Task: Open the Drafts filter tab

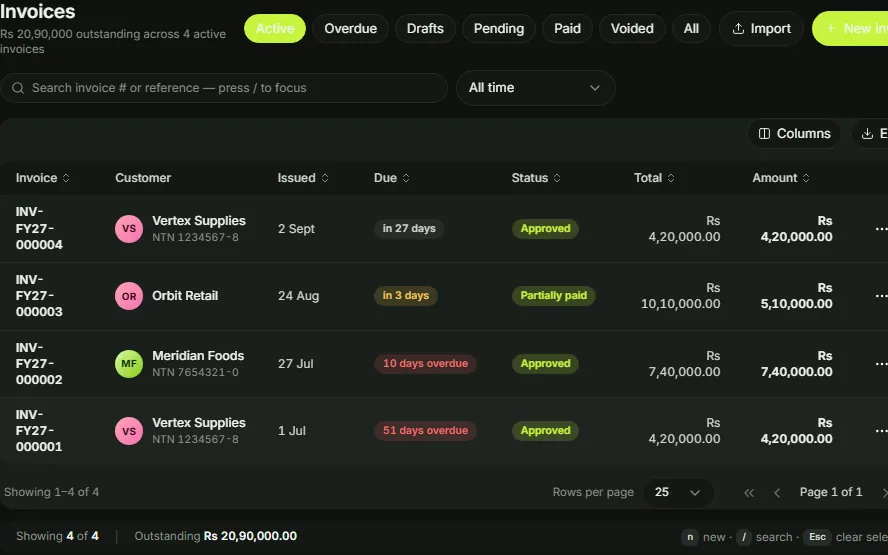Action: point(425,28)
